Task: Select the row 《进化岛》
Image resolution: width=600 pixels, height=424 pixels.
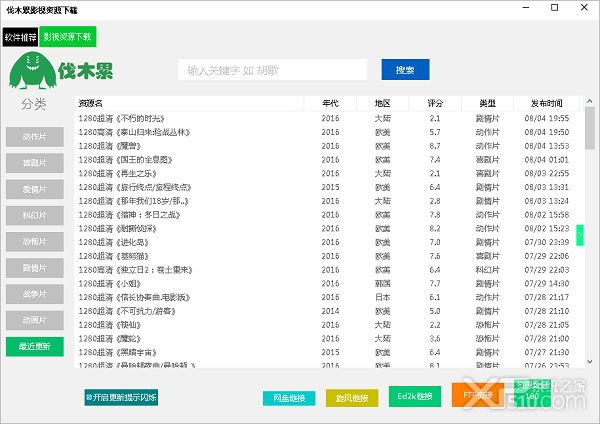Action: coord(329,243)
